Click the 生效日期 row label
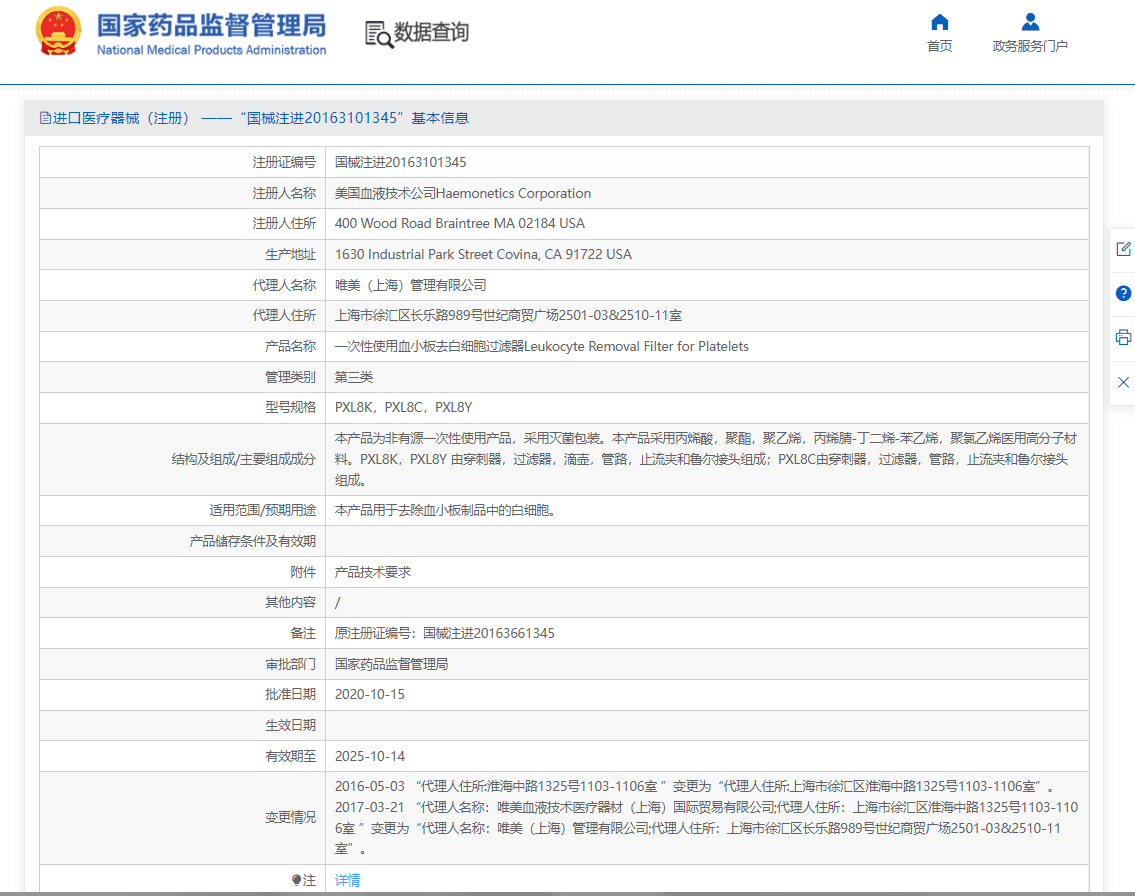1135x896 pixels. click(x=290, y=725)
